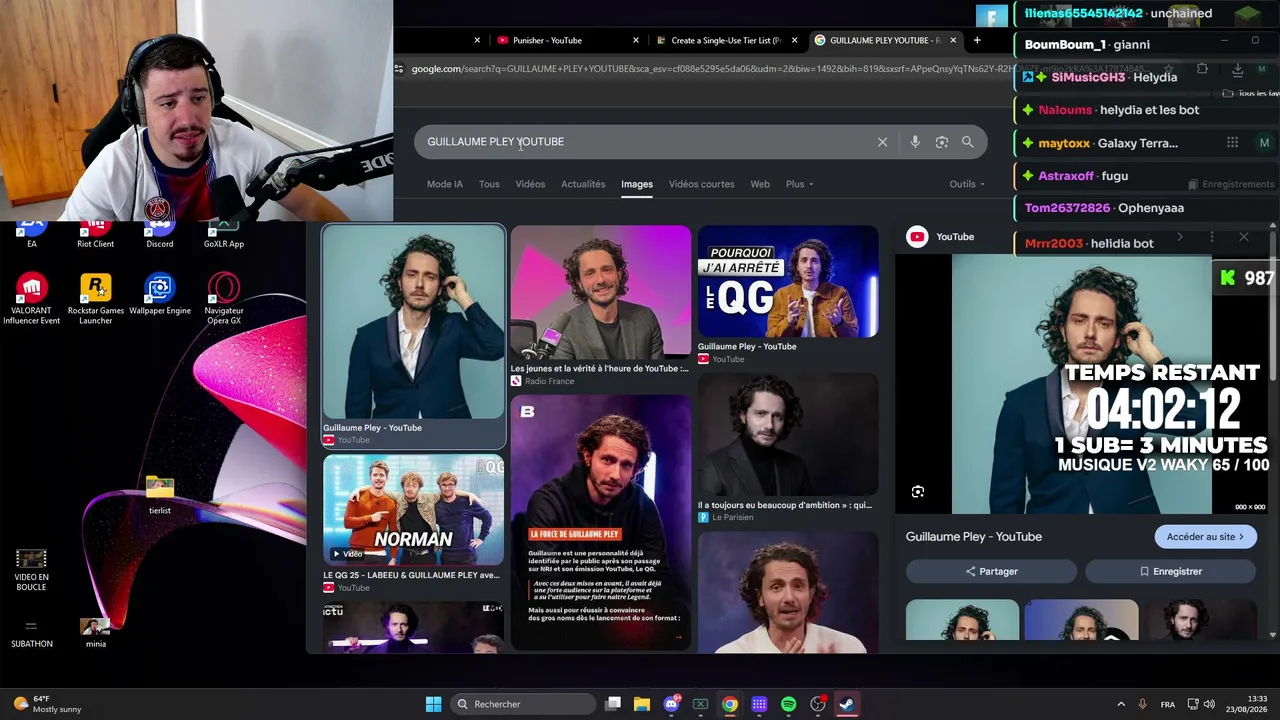This screenshot has height=720, width=1280.
Task: Click the Partager button in preview panel
Action: (991, 571)
